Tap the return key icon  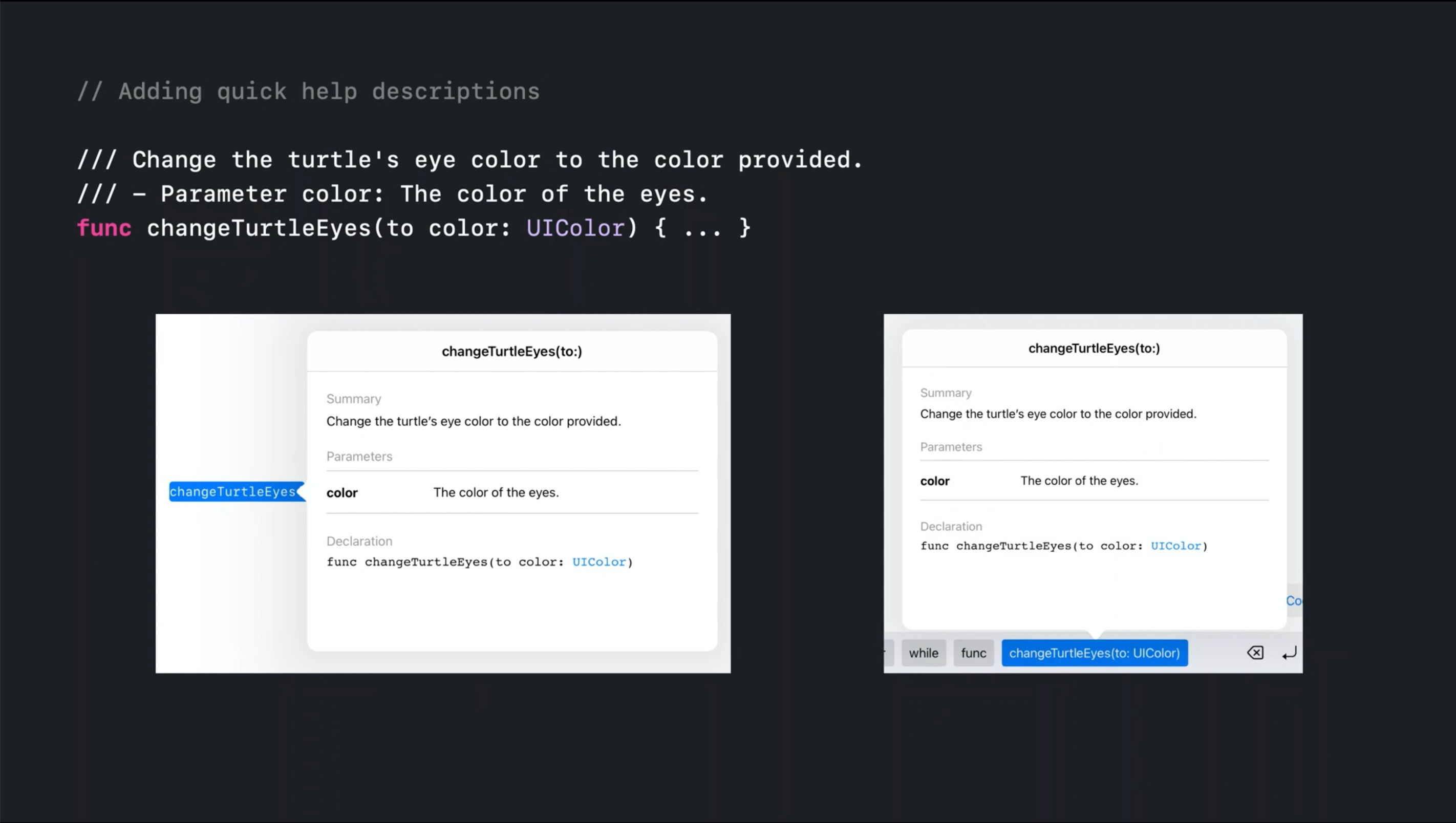pos(1289,654)
